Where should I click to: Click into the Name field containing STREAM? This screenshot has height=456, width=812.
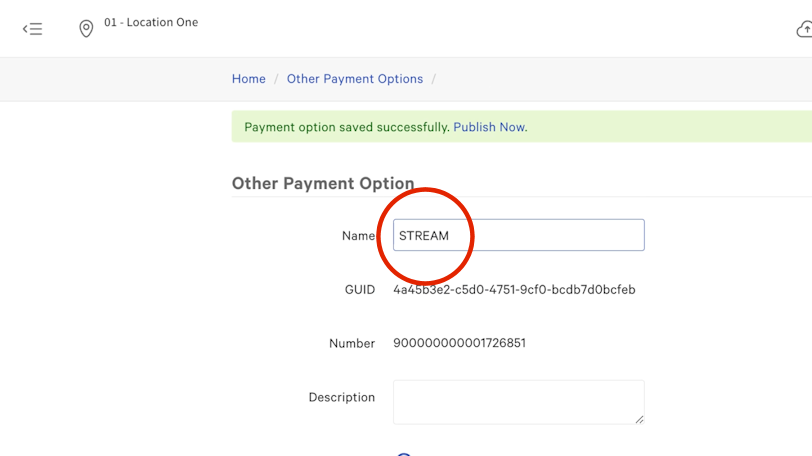tap(518, 236)
